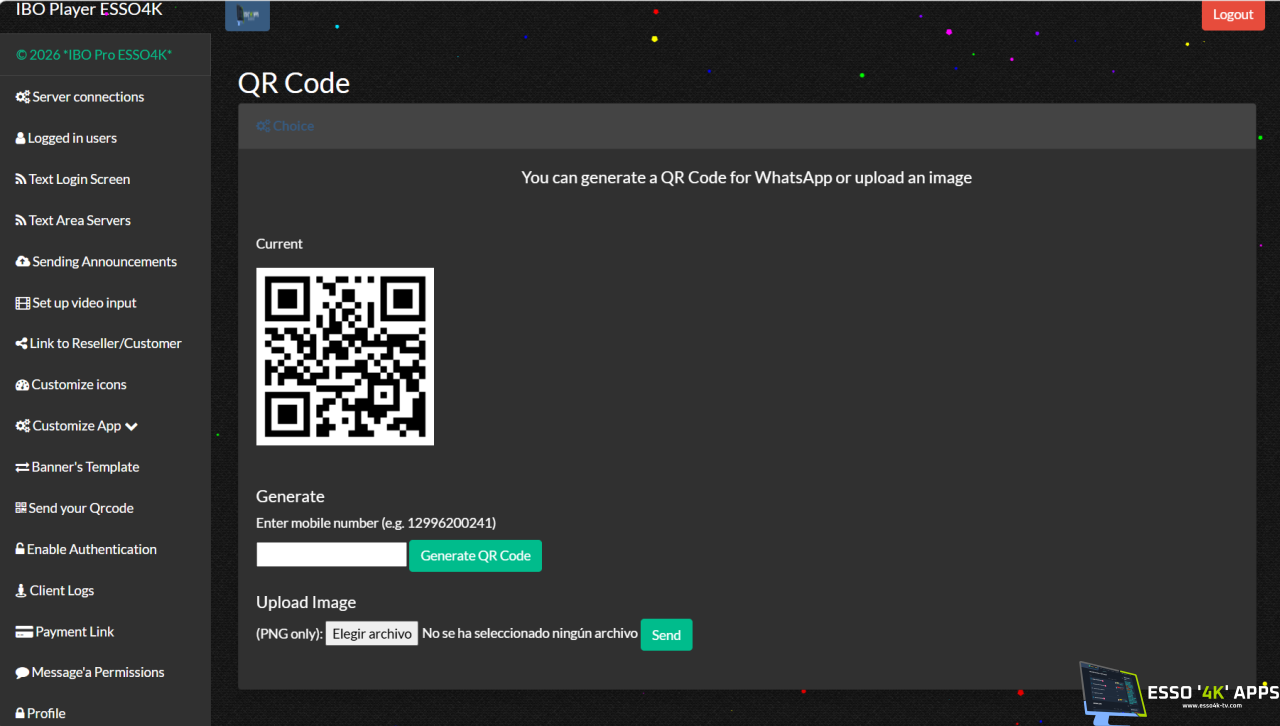The image size is (1280, 726).
Task: Click the card icon beside Payment Link
Action: (x=24, y=632)
